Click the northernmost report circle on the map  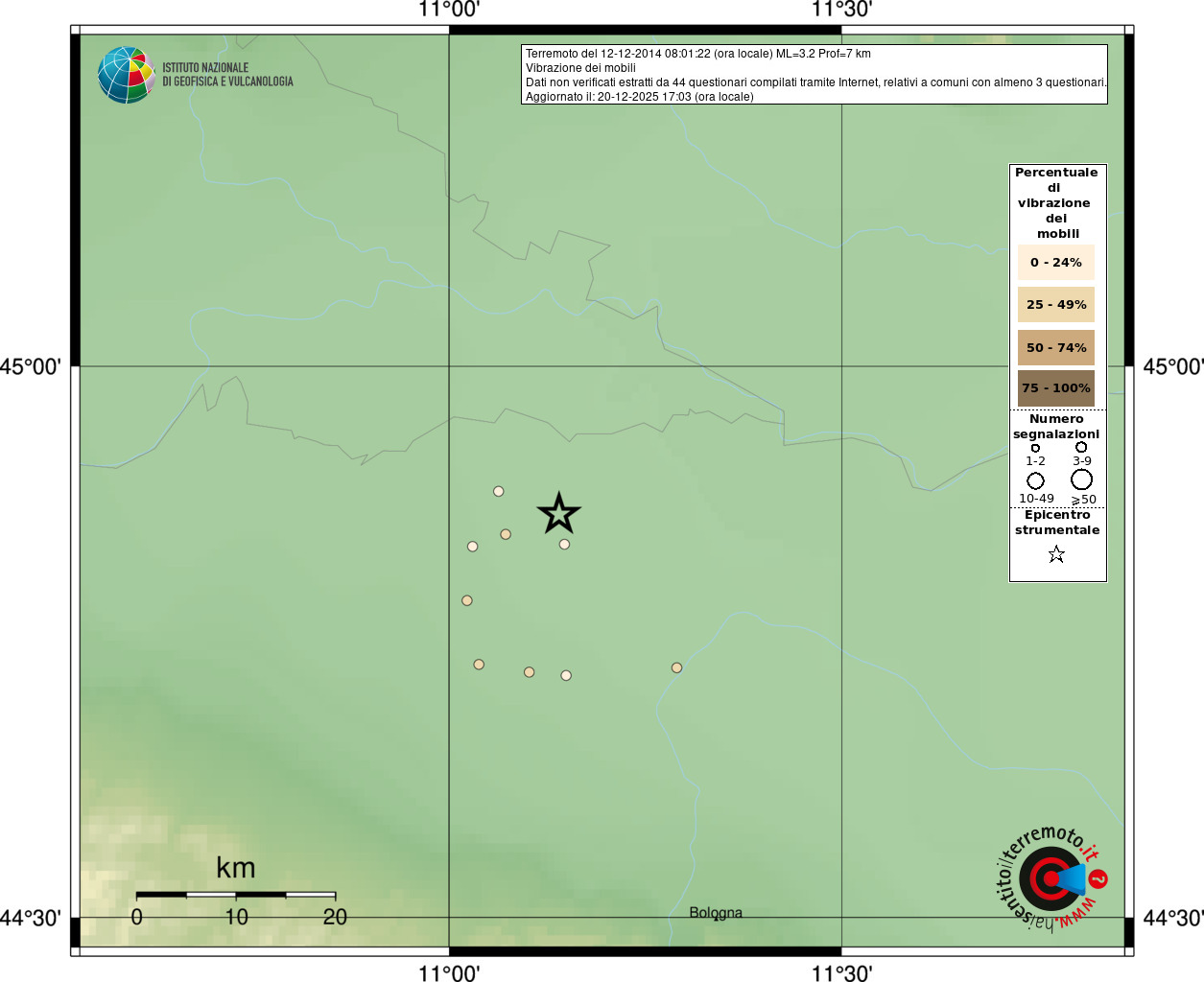[499, 491]
